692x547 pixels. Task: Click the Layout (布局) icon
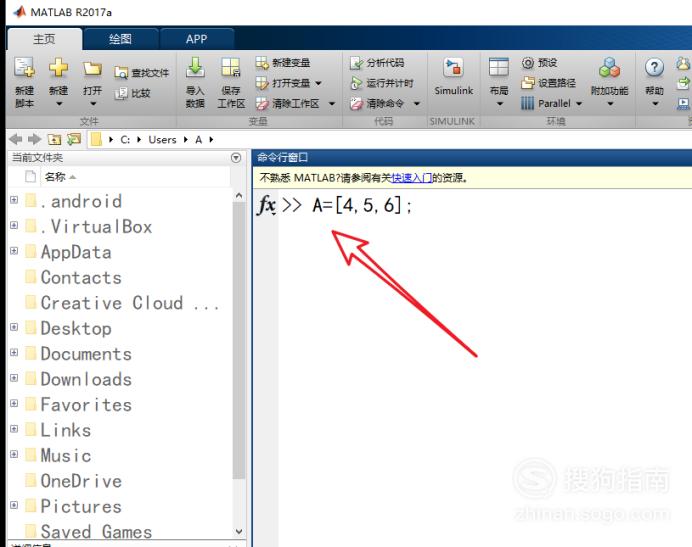[499, 68]
